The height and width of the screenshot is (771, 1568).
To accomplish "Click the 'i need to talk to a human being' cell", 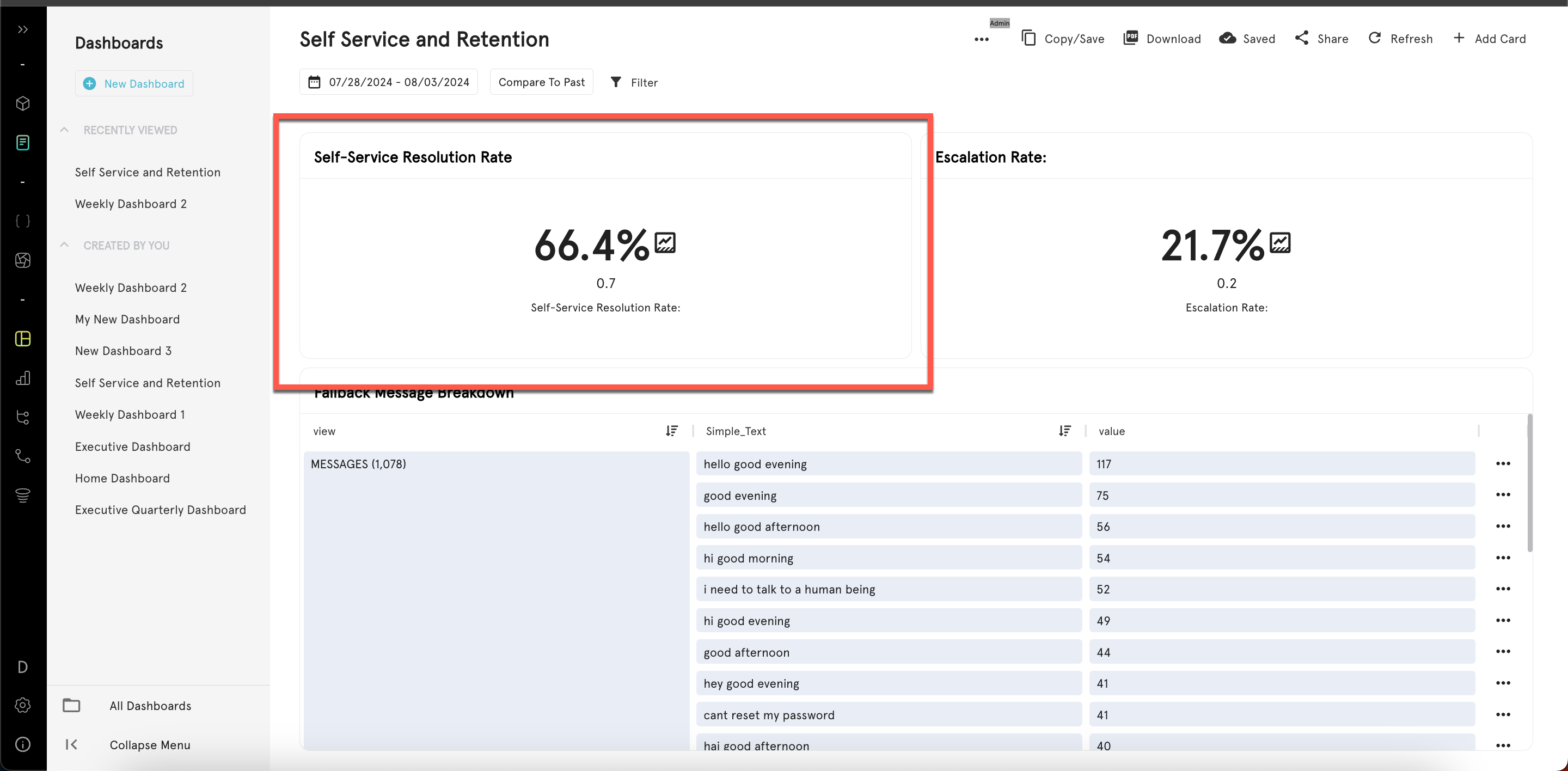I will click(x=889, y=589).
